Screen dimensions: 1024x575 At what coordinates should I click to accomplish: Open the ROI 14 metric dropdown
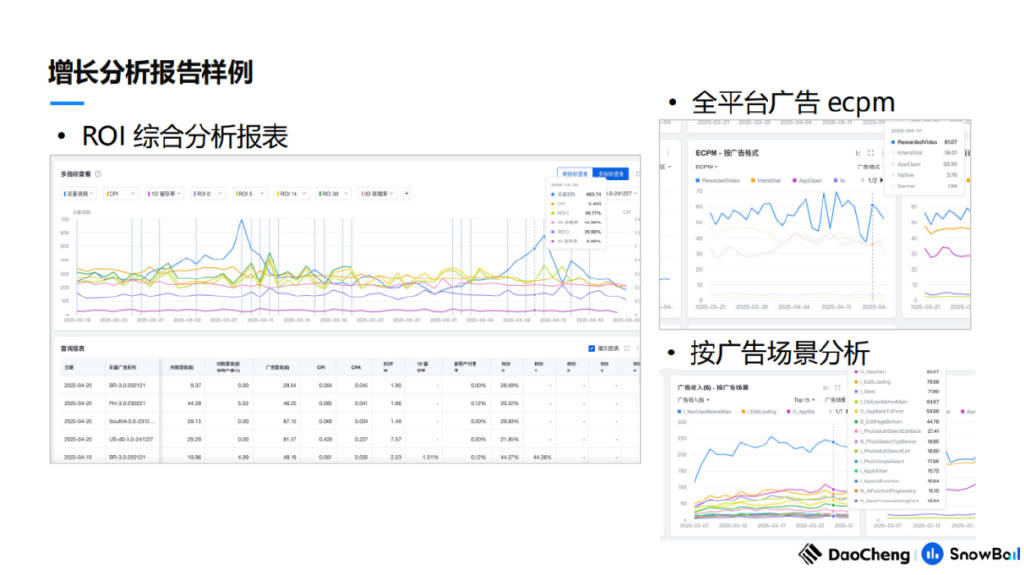click(291, 193)
